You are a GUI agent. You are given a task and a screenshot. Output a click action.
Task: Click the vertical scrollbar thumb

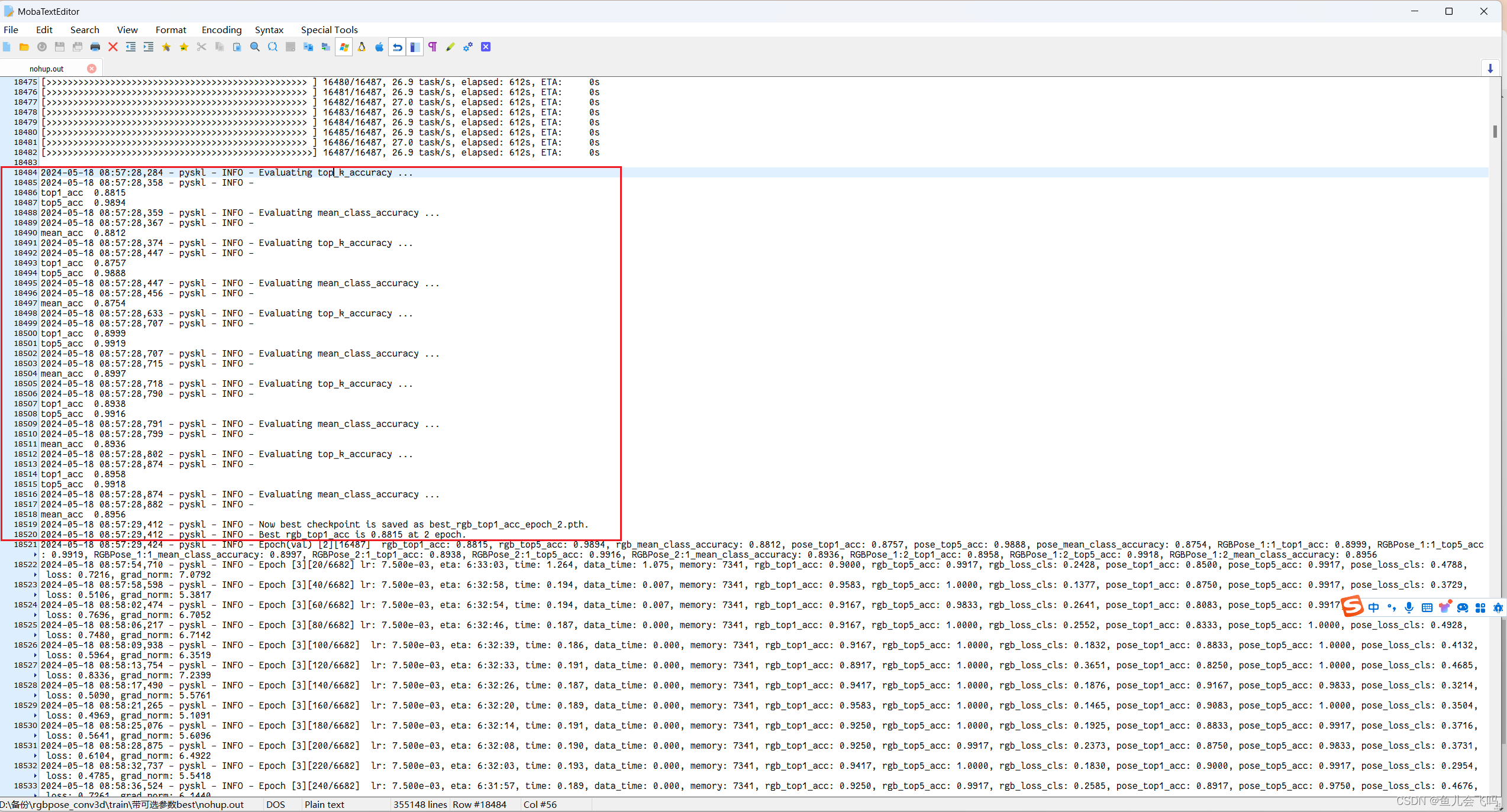1495,131
